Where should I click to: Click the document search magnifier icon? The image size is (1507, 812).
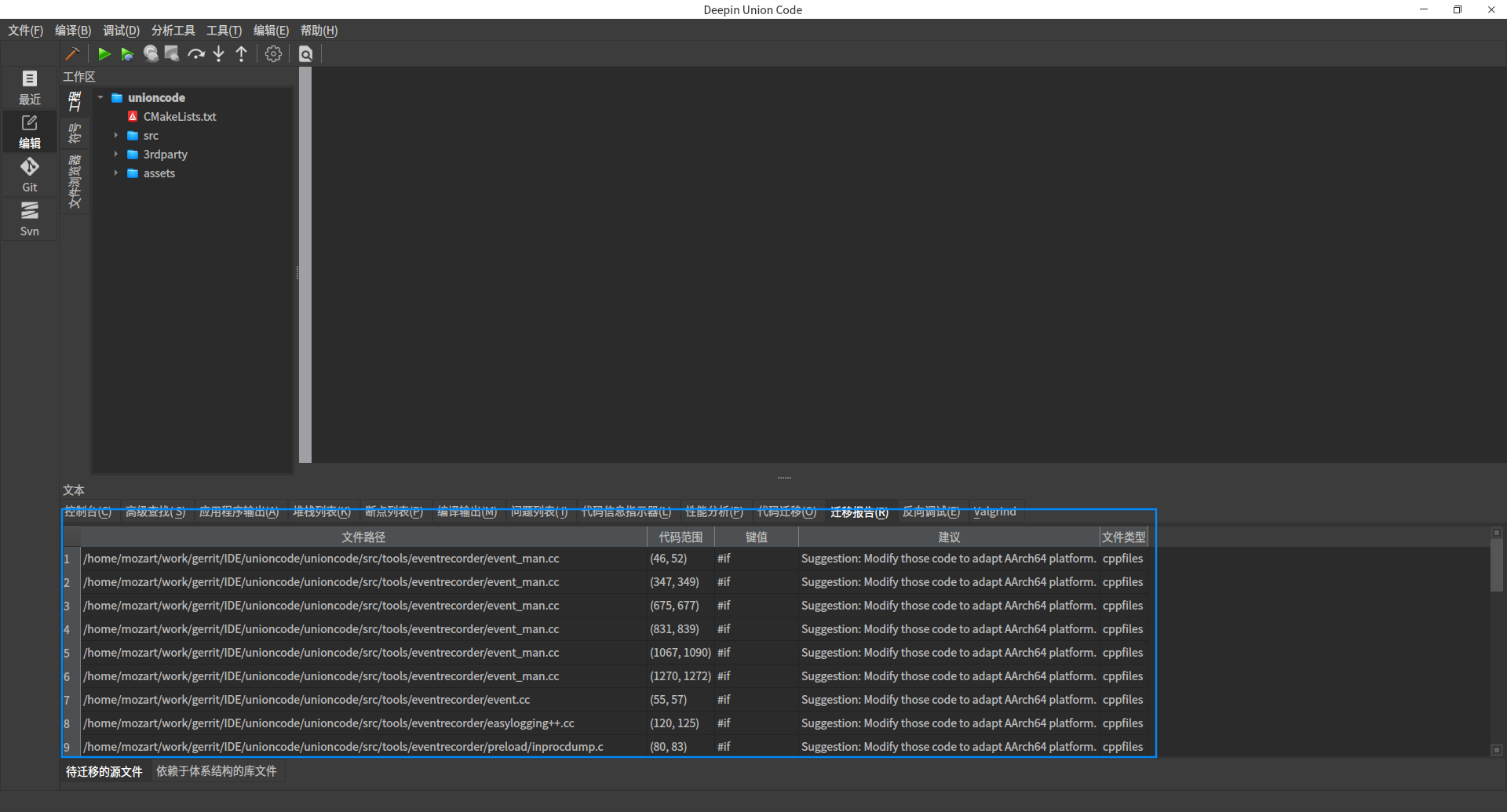point(306,53)
